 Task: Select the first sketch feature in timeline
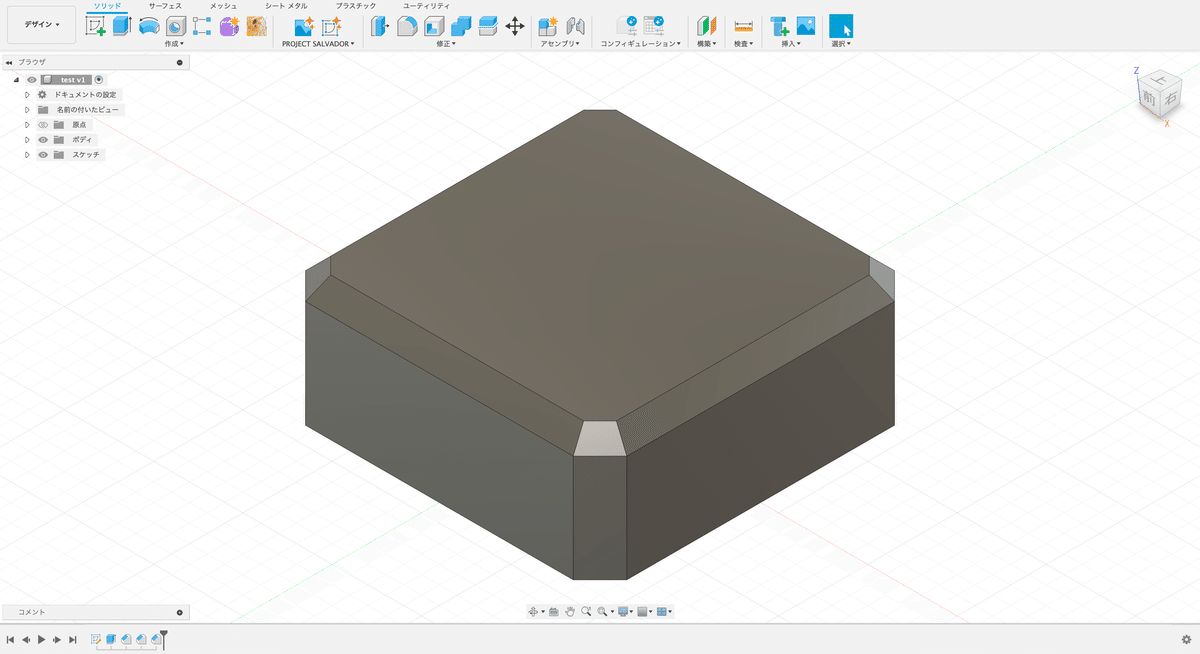96,638
